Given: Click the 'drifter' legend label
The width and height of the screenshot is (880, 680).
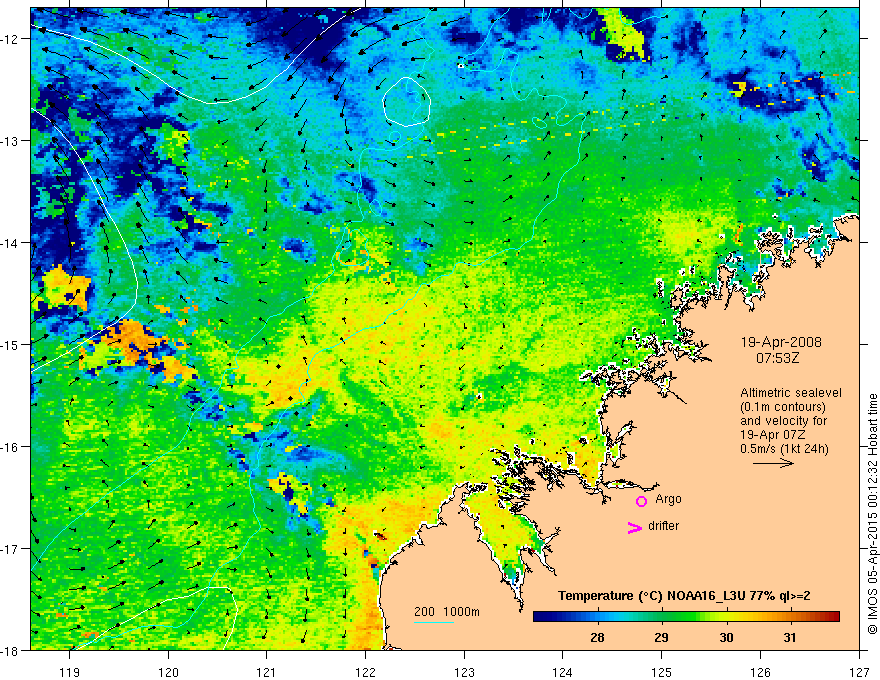Looking at the screenshot, I should tap(663, 526).
